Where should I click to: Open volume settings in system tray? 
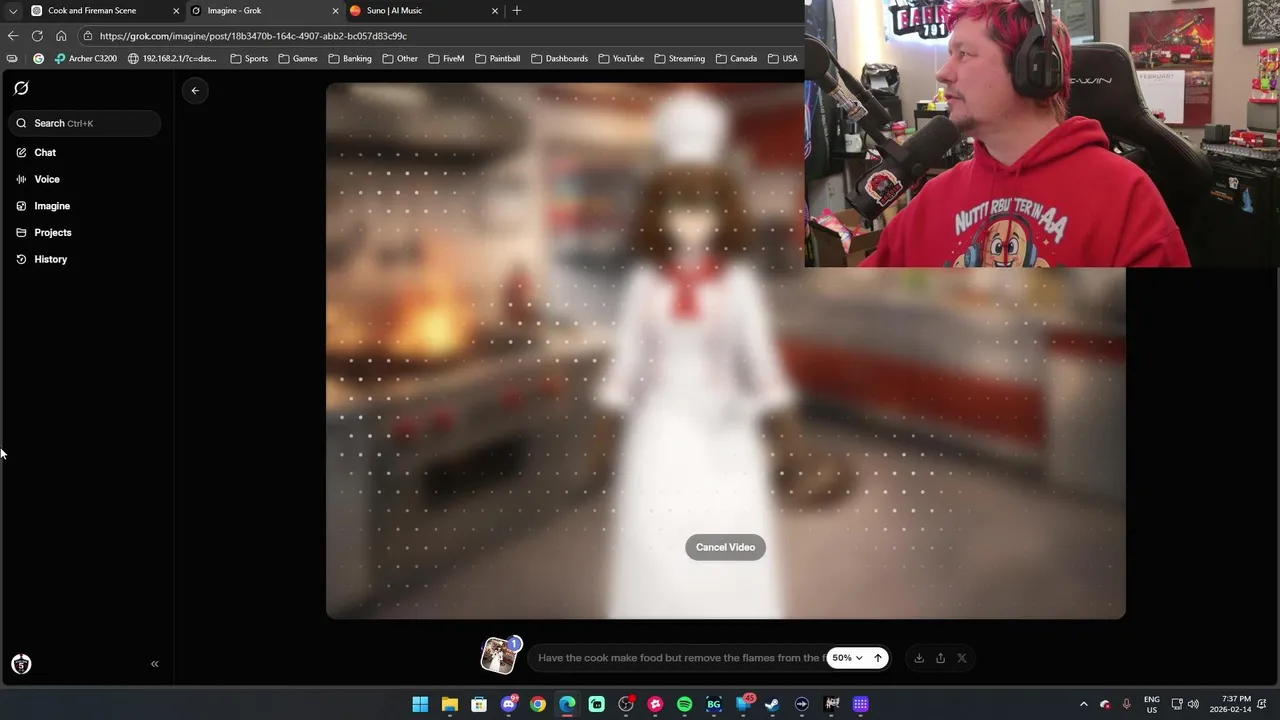click(x=1193, y=704)
